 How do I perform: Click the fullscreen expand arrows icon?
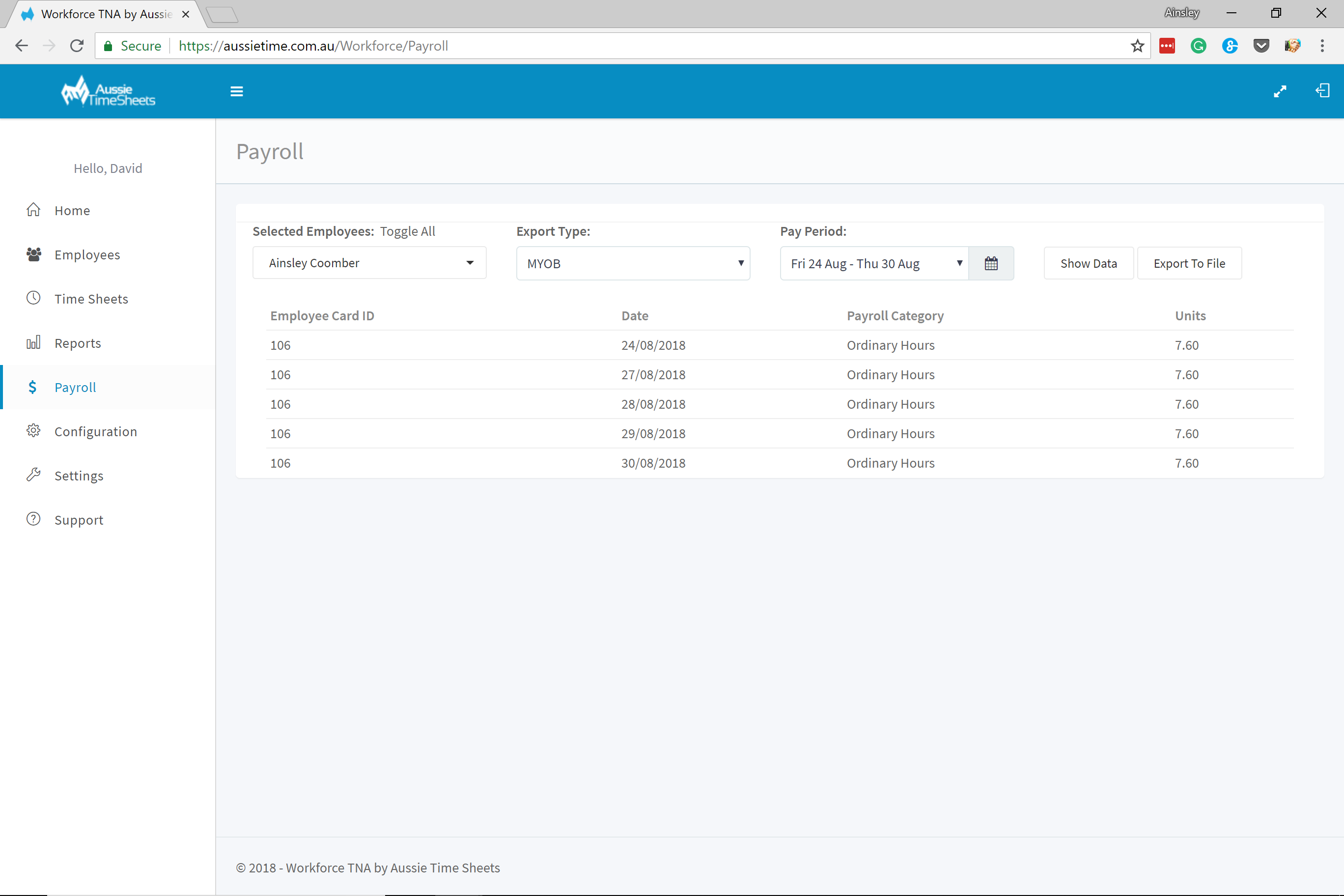click(x=1280, y=91)
